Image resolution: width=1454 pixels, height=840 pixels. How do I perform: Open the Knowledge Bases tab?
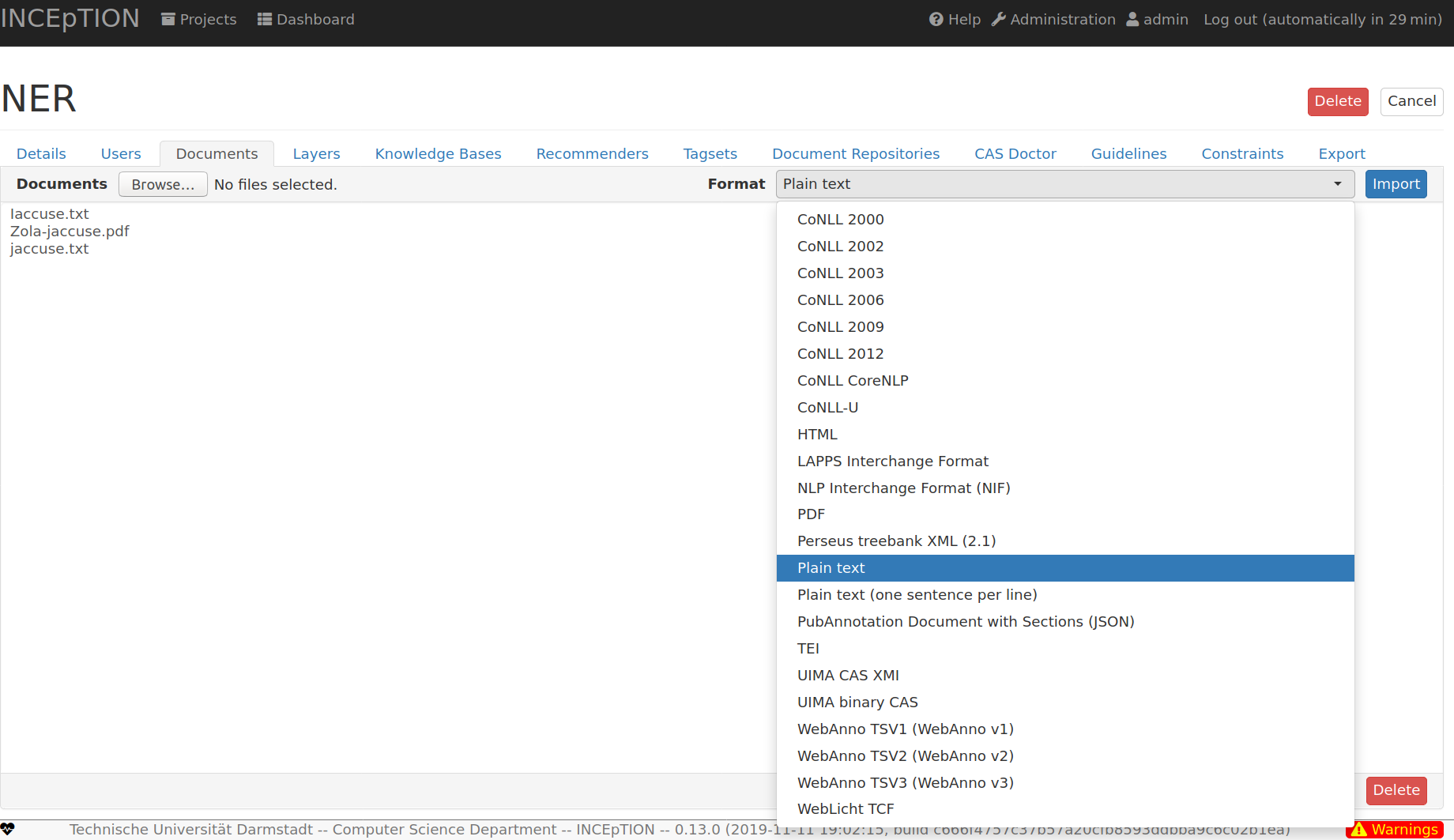point(438,154)
